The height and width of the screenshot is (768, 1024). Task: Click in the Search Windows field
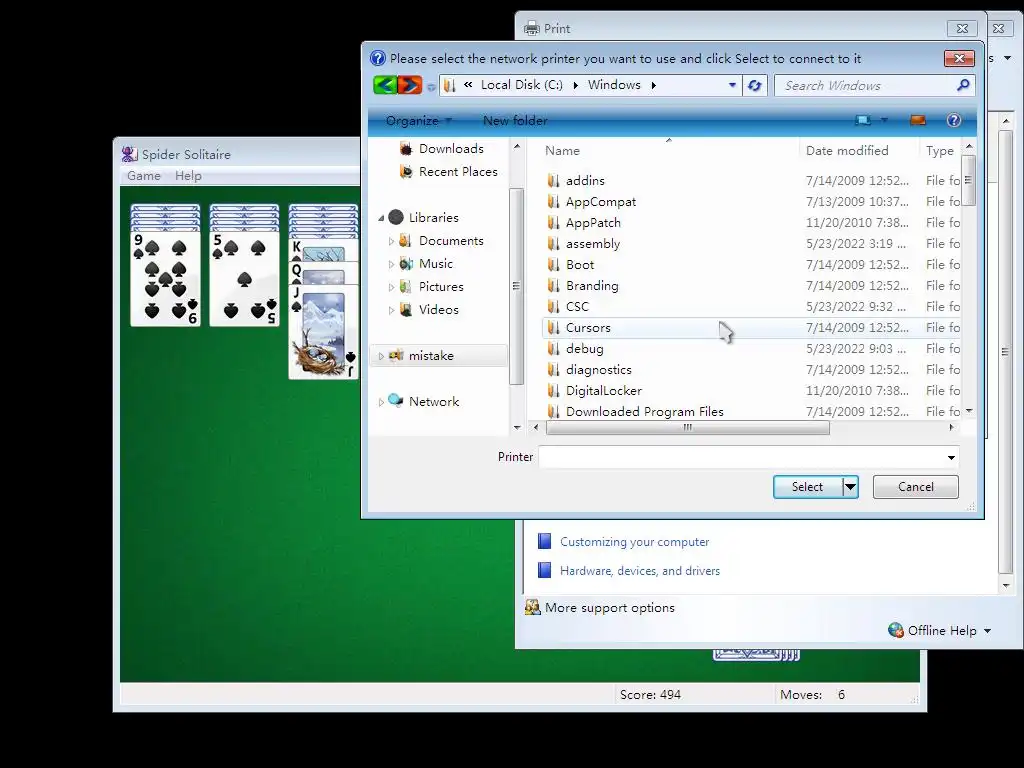pos(864,86)
